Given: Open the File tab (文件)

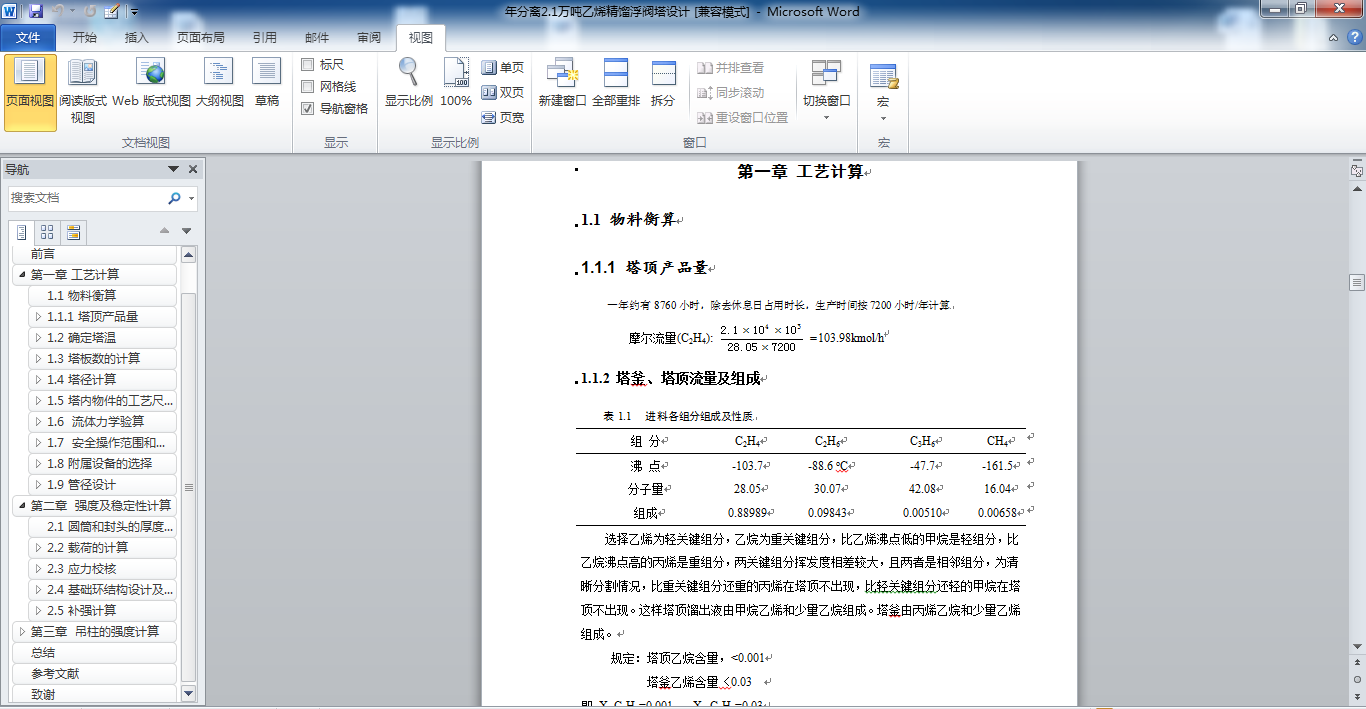Looking at the screenshot, I should (28, 38).
